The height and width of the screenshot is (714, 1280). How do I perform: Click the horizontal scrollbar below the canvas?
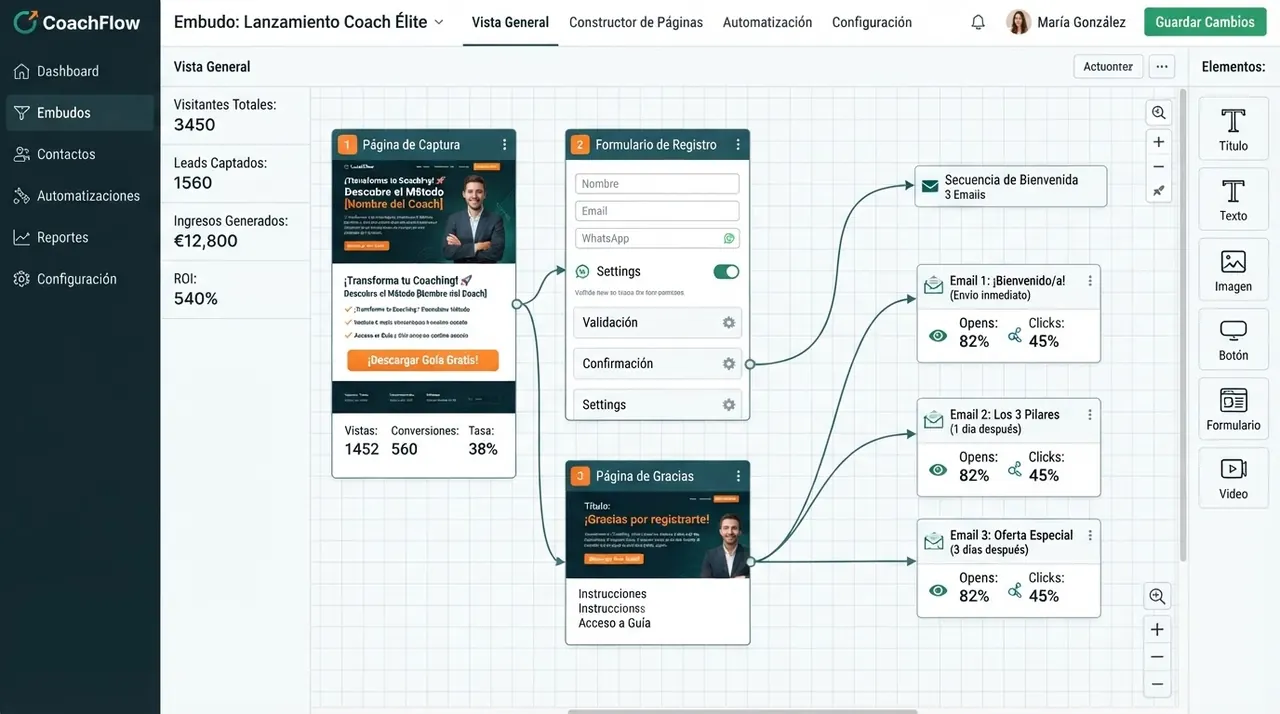click(742, 711)
